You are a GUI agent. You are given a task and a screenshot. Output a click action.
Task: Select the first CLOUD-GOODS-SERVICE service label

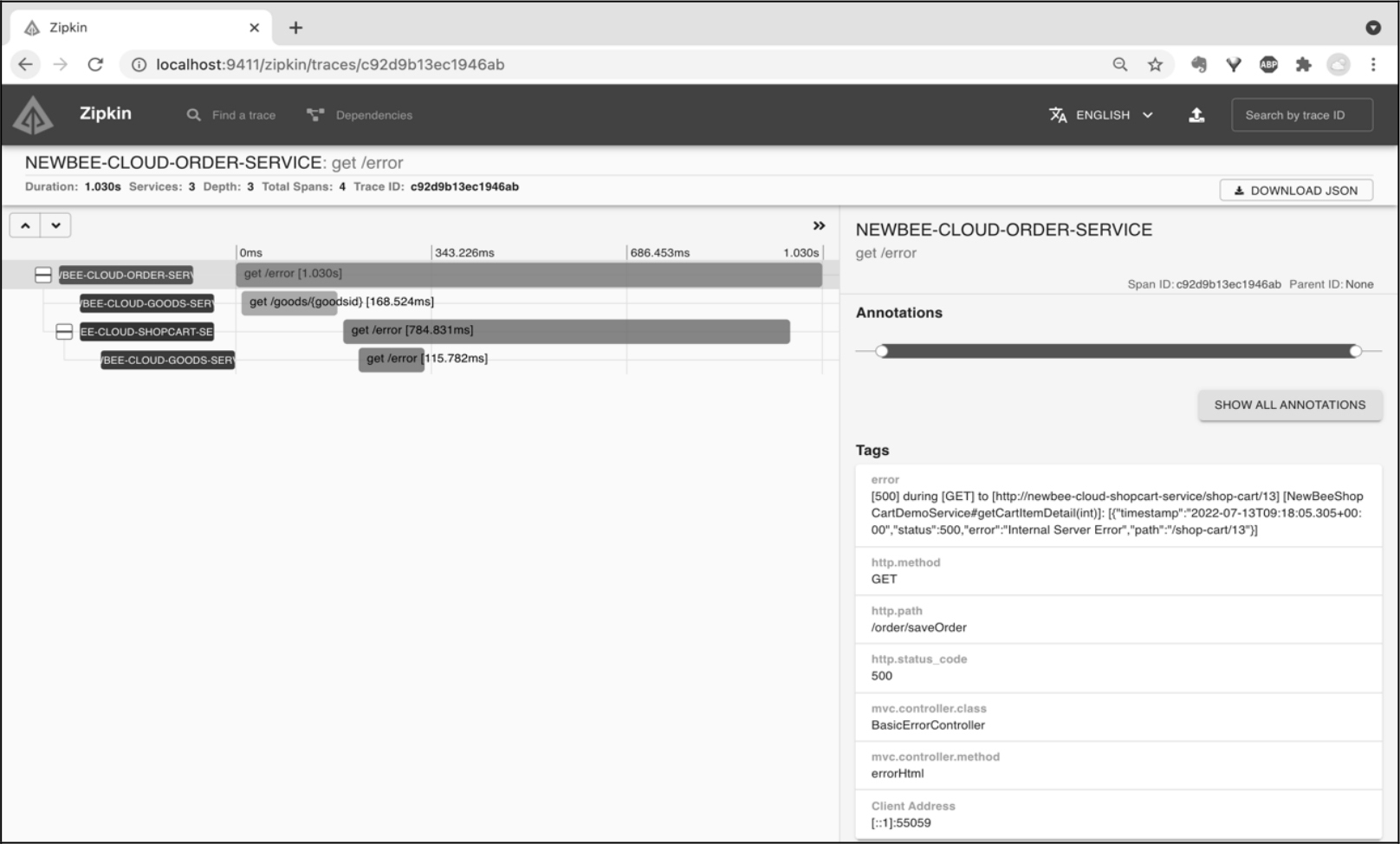(146, 303)
